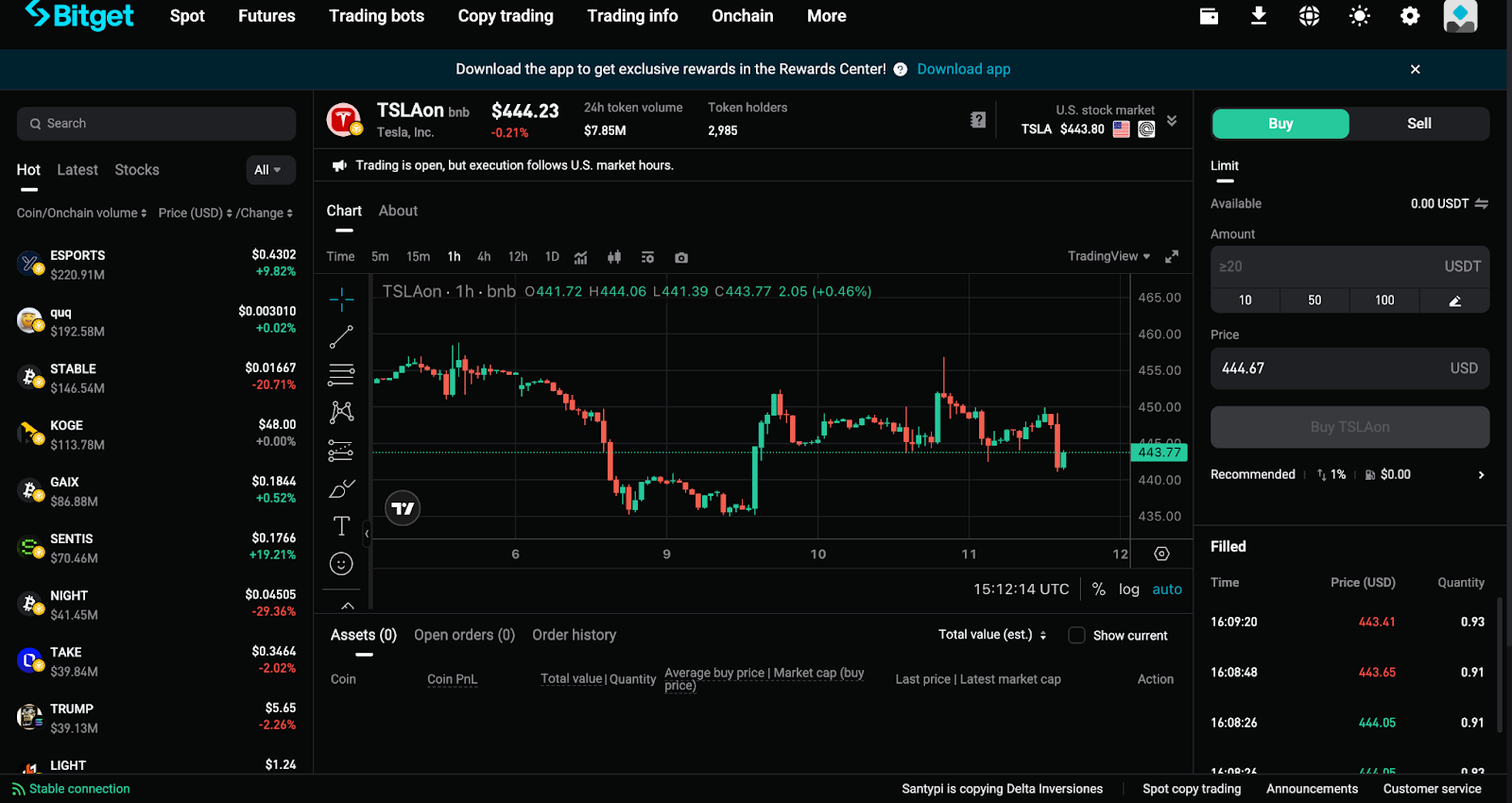The height and width of the screenshot is (803, 1512).
Task: Change candlestick chart type icon
Action: click(x=614, y=257)
